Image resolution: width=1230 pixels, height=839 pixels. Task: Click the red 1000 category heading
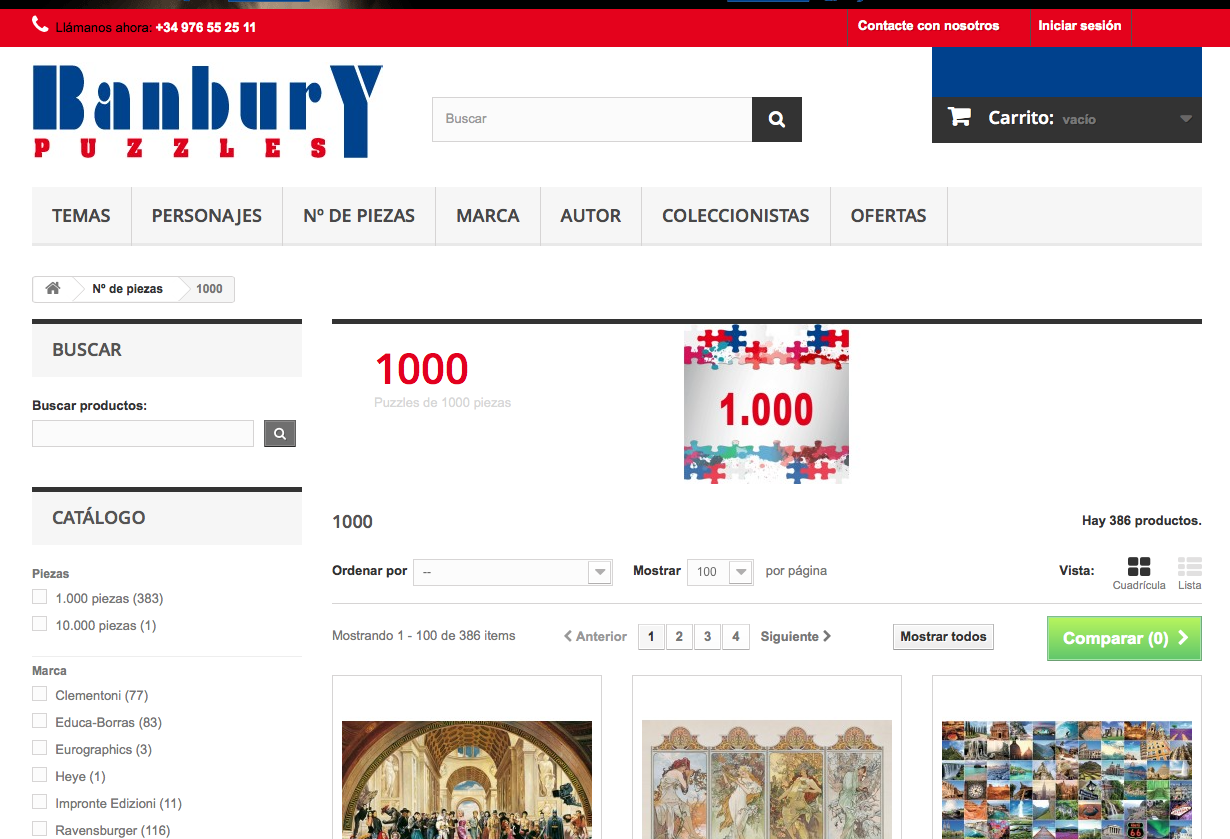422,369
